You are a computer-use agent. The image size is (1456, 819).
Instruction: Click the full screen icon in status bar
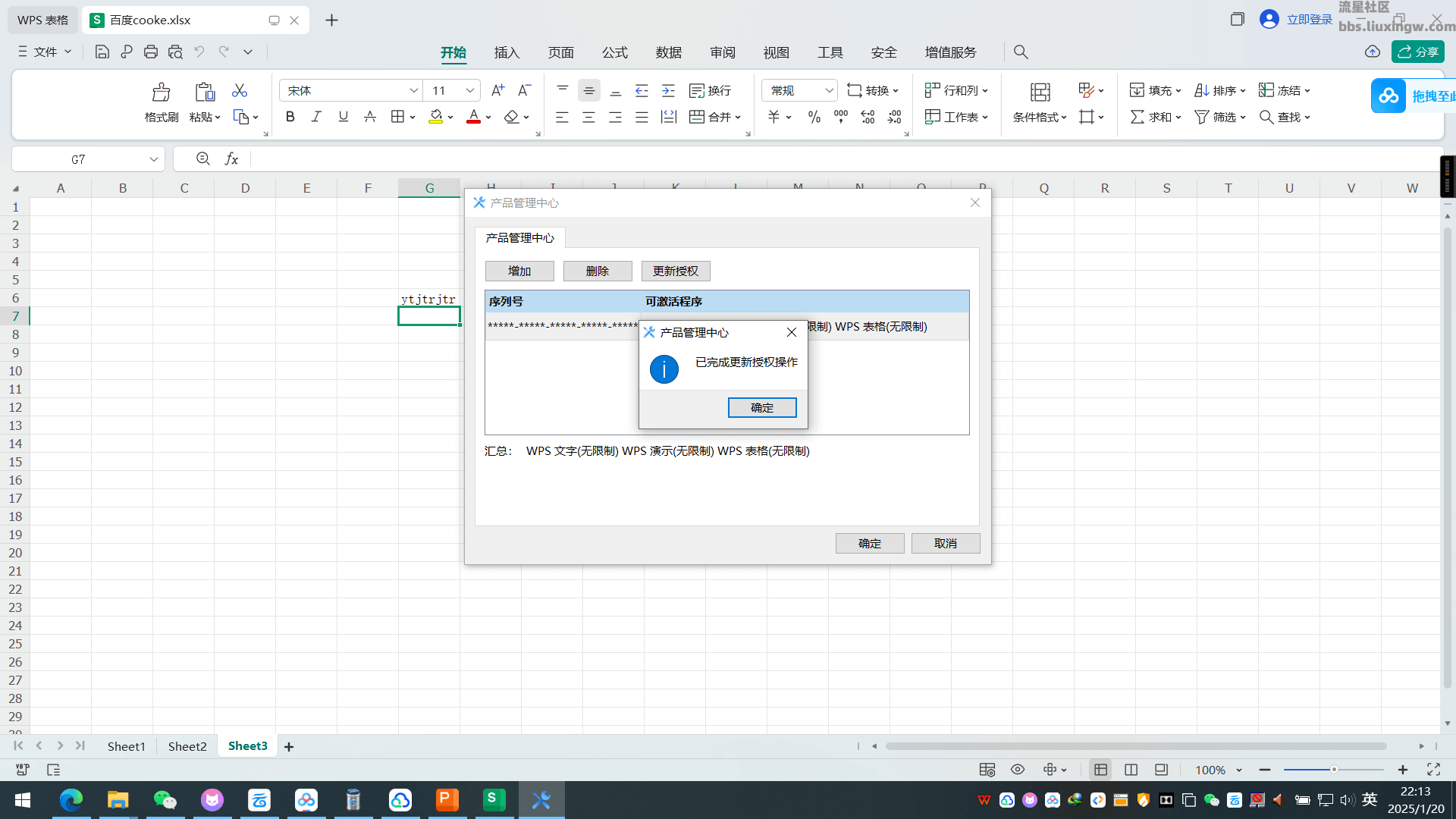point(1433,770)
